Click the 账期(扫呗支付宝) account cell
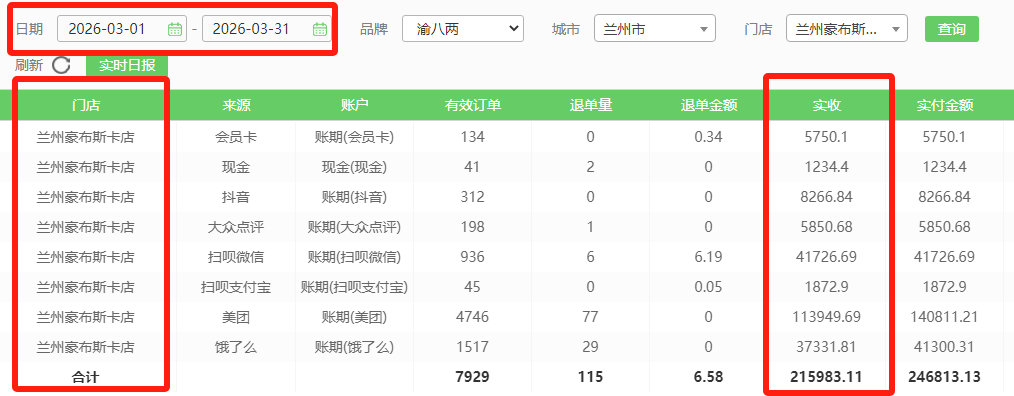This screenshot has width=1014, height=396. click(354, 287)
